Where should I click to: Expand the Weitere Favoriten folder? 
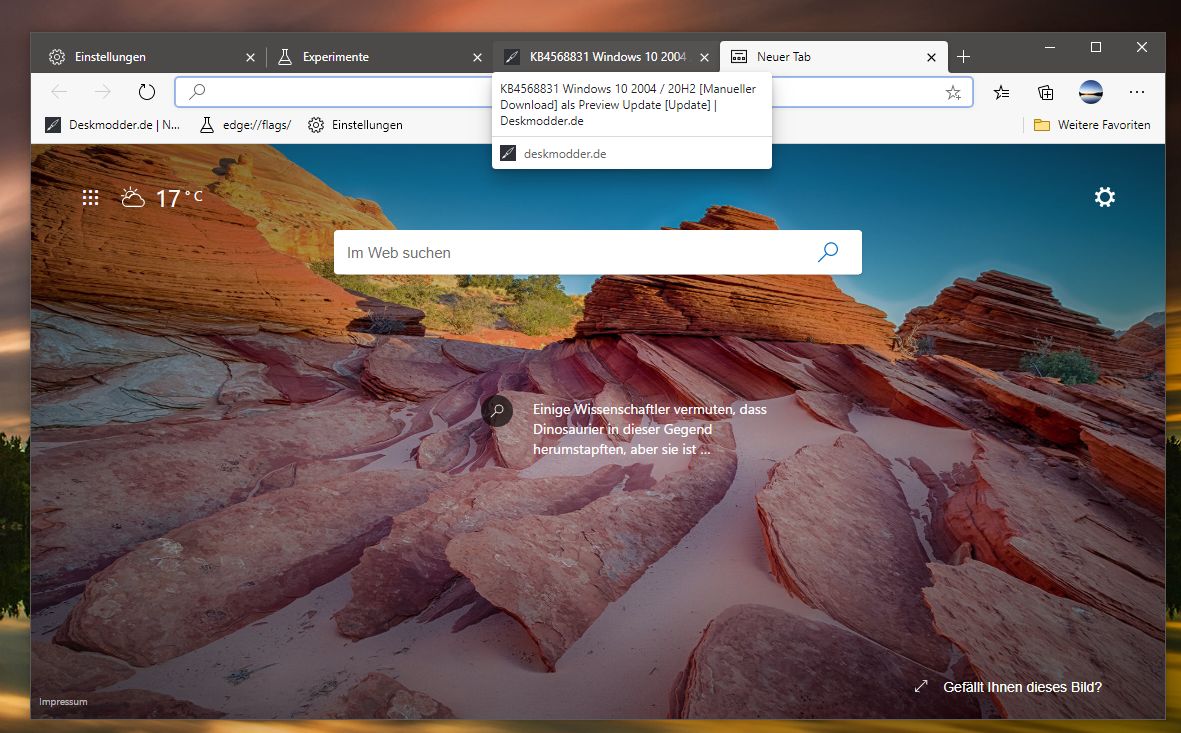tap(1092, 125)
